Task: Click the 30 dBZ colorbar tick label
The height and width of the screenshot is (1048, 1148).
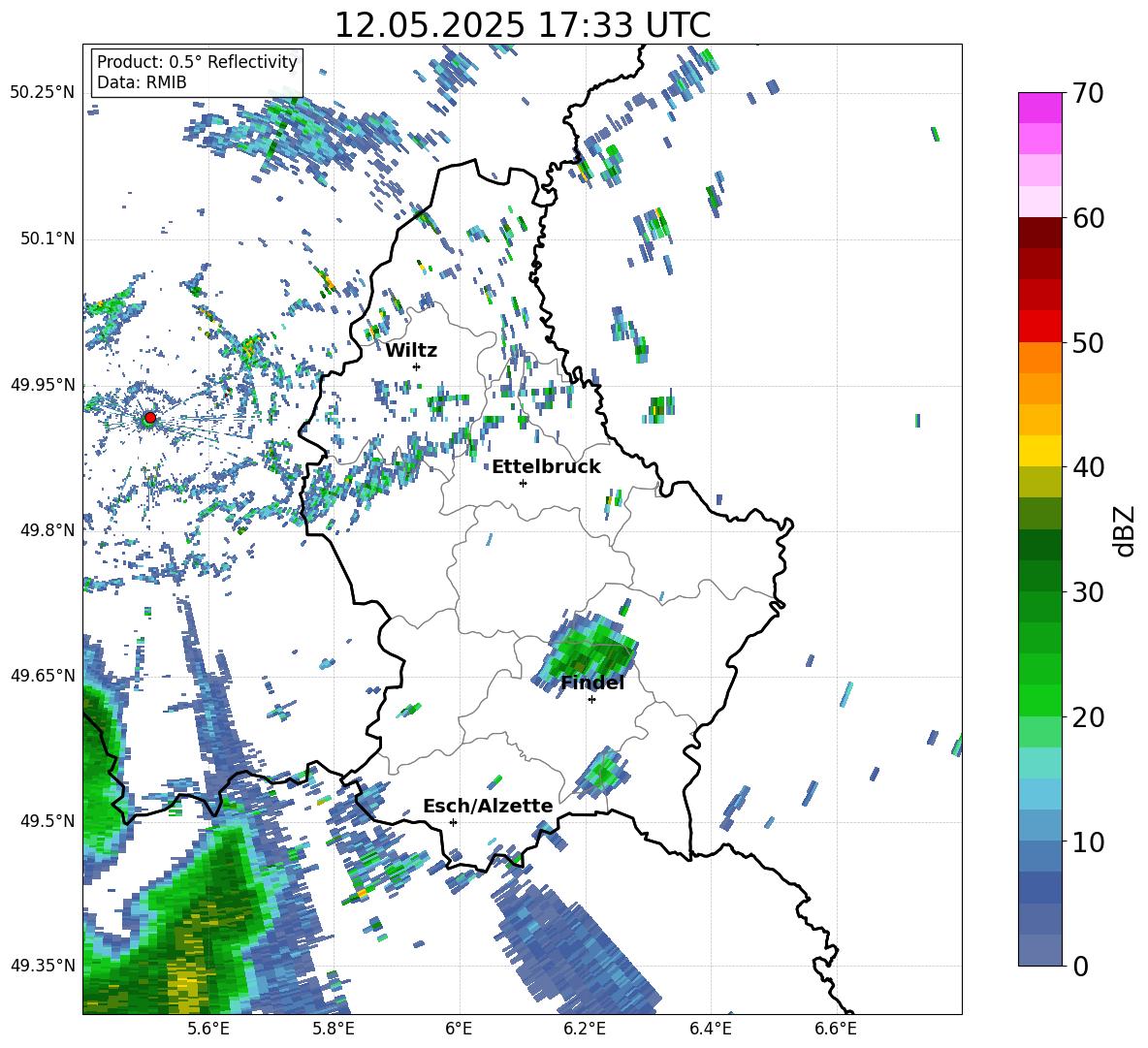Action: (1087, 592)
